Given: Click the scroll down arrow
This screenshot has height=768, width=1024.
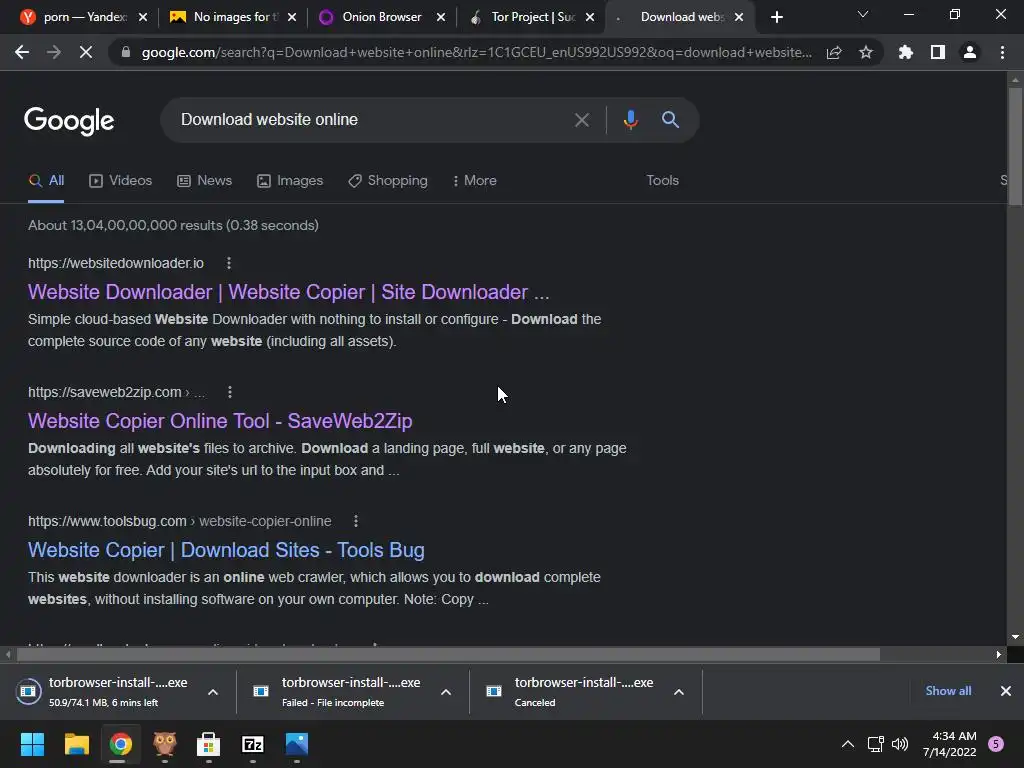Looking at the screenshot, I should coord(1015,637).
